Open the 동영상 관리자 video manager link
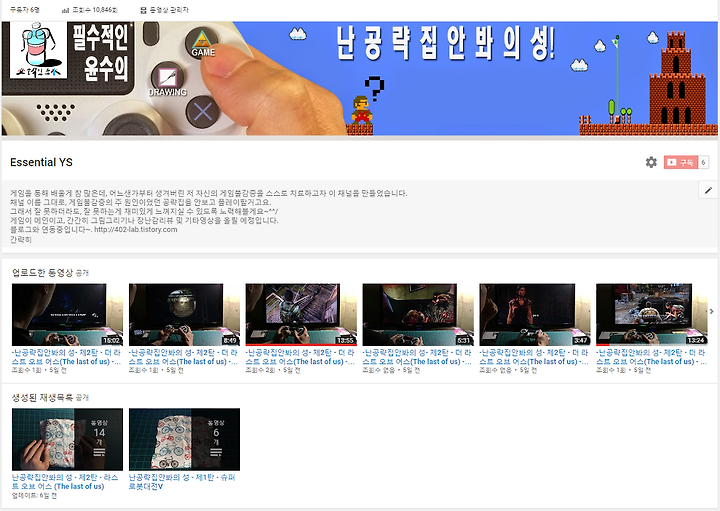Image resolution: width=720 pixels, height=511 pixels. click(x=164, y=10)
